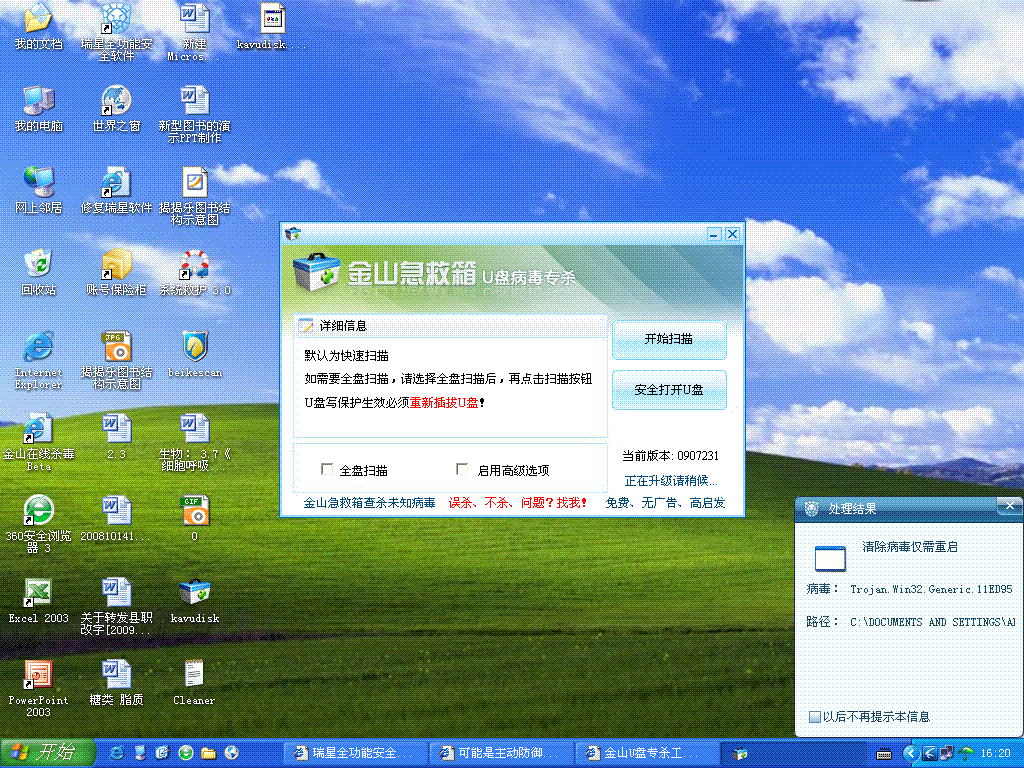Click 正在升级请稍候... status link
Image resolution: width=1024 pixels, height=768 pixels.
671,481
